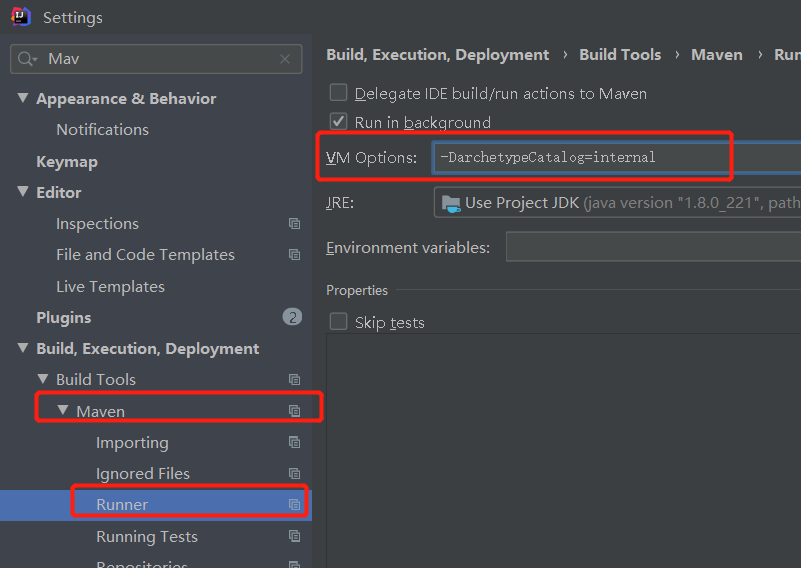The width and height of the screenshot is (801, 568).
Task: Open Notifications settings
Action: click(102, 130)
